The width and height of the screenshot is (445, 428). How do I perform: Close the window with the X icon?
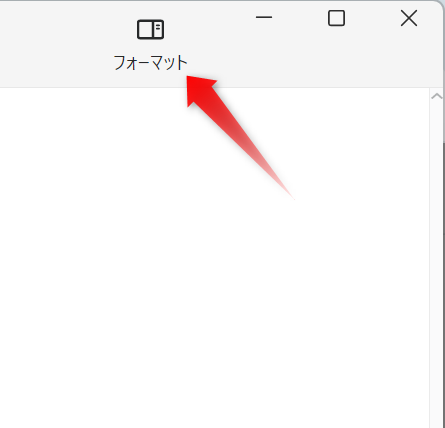click(x=409, y=18)
